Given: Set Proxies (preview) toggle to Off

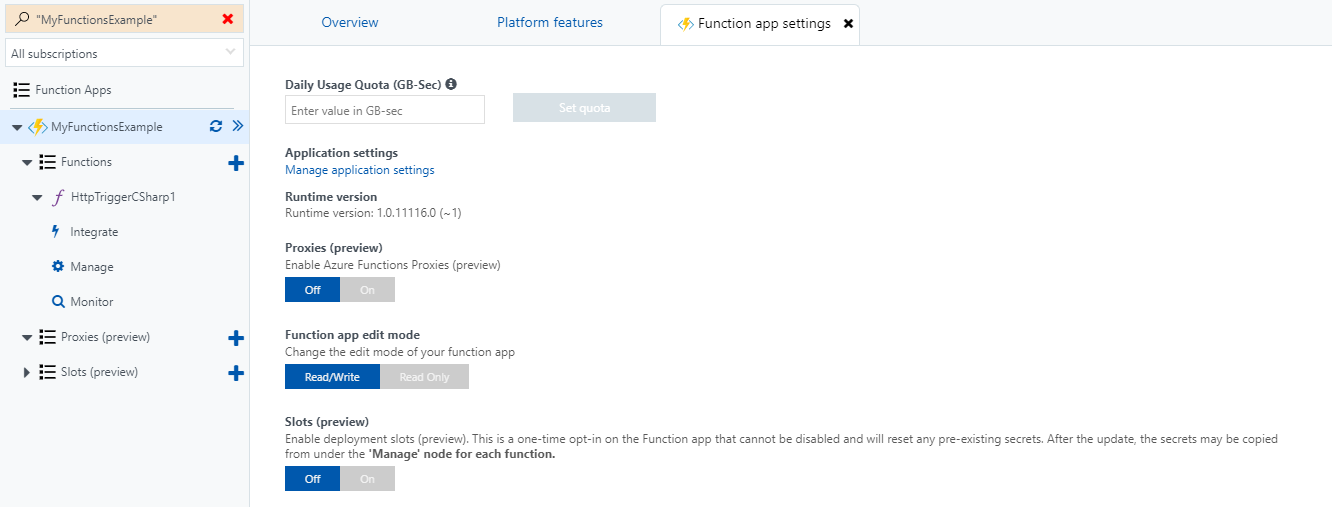Looking at the screenshot, I should pyautogui.click(x=312, y=290).
